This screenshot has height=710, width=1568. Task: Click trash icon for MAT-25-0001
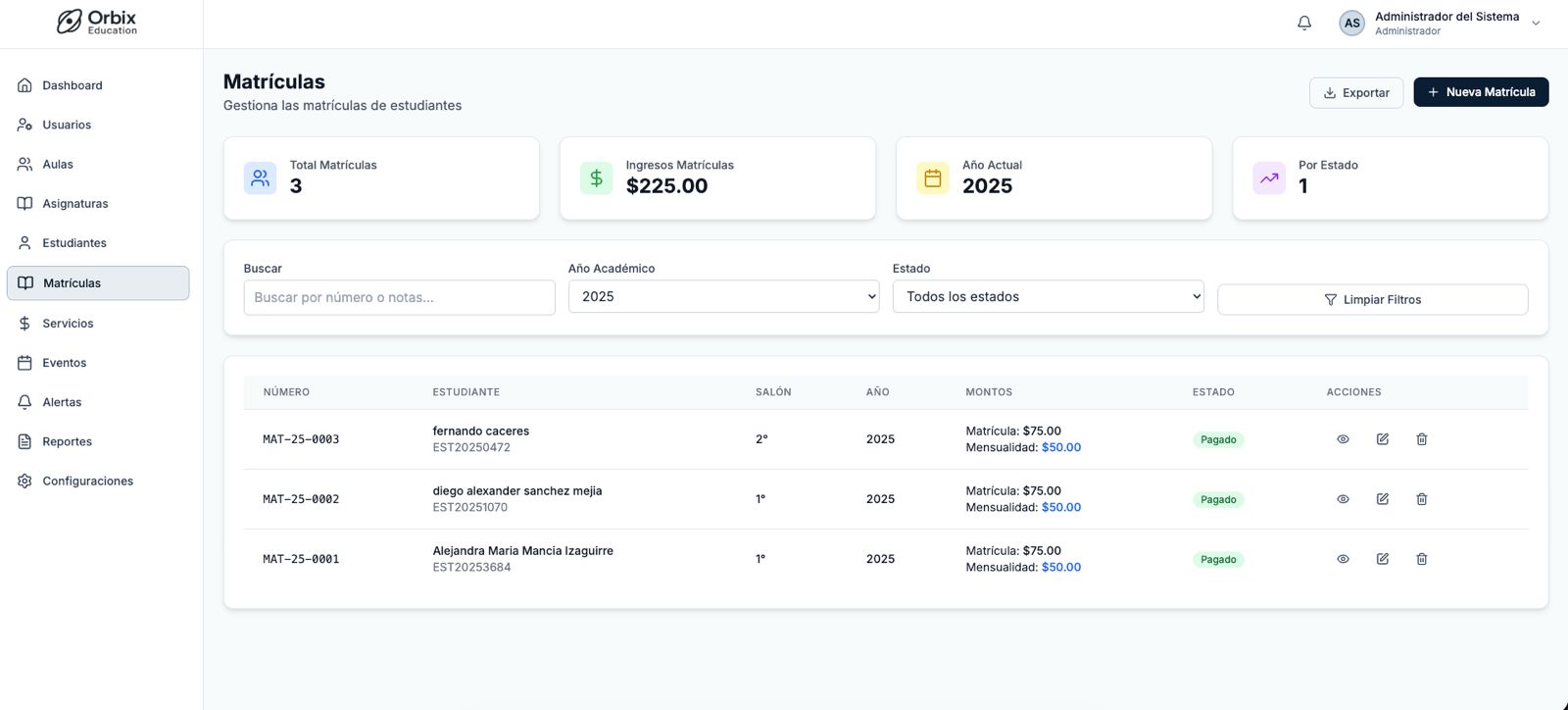[x=1421, y=559]
